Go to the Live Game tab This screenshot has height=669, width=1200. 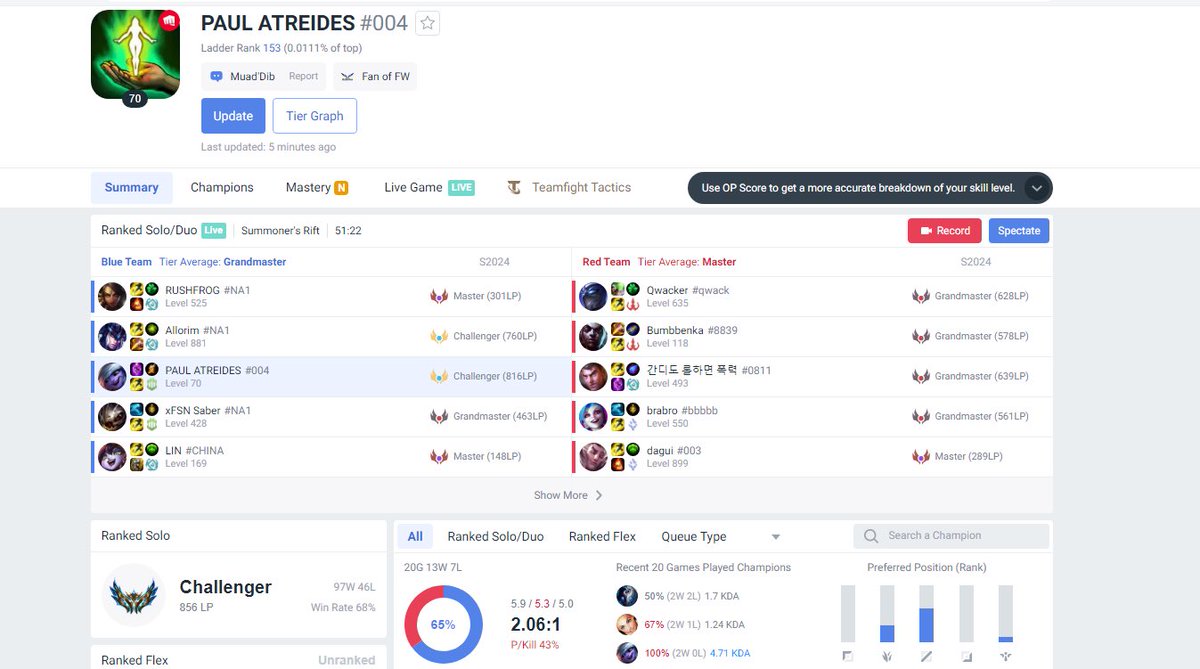click(x=429, y=187)
